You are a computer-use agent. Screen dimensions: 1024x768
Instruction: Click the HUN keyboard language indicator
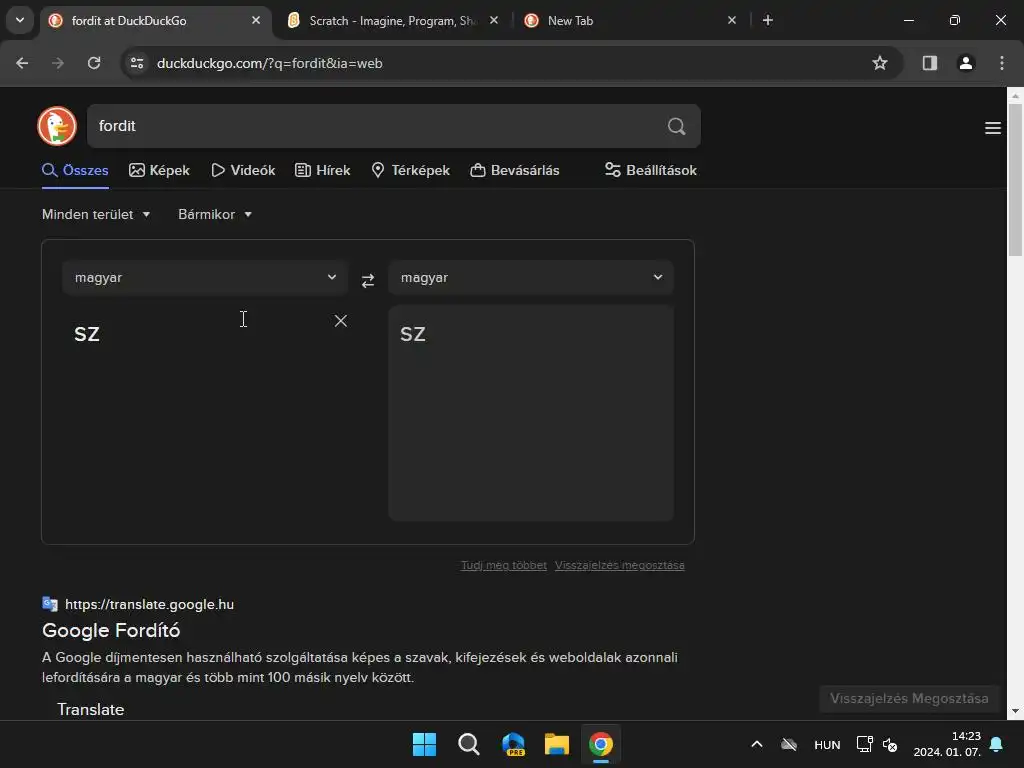point(827,745)
